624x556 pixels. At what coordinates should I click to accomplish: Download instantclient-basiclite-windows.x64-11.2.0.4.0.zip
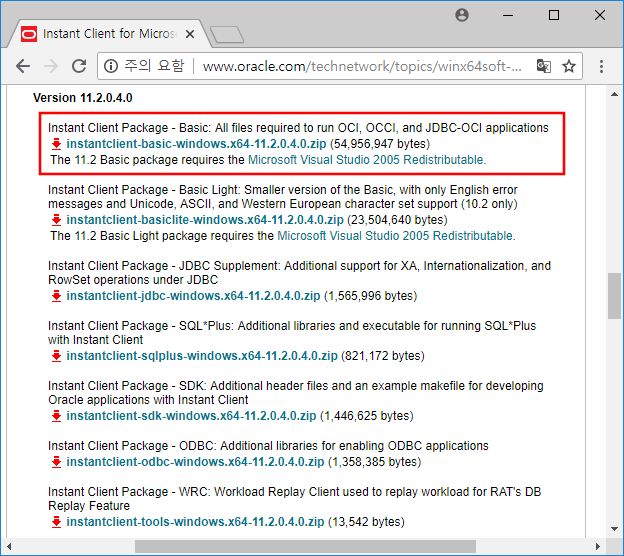[x=205, y=220]
